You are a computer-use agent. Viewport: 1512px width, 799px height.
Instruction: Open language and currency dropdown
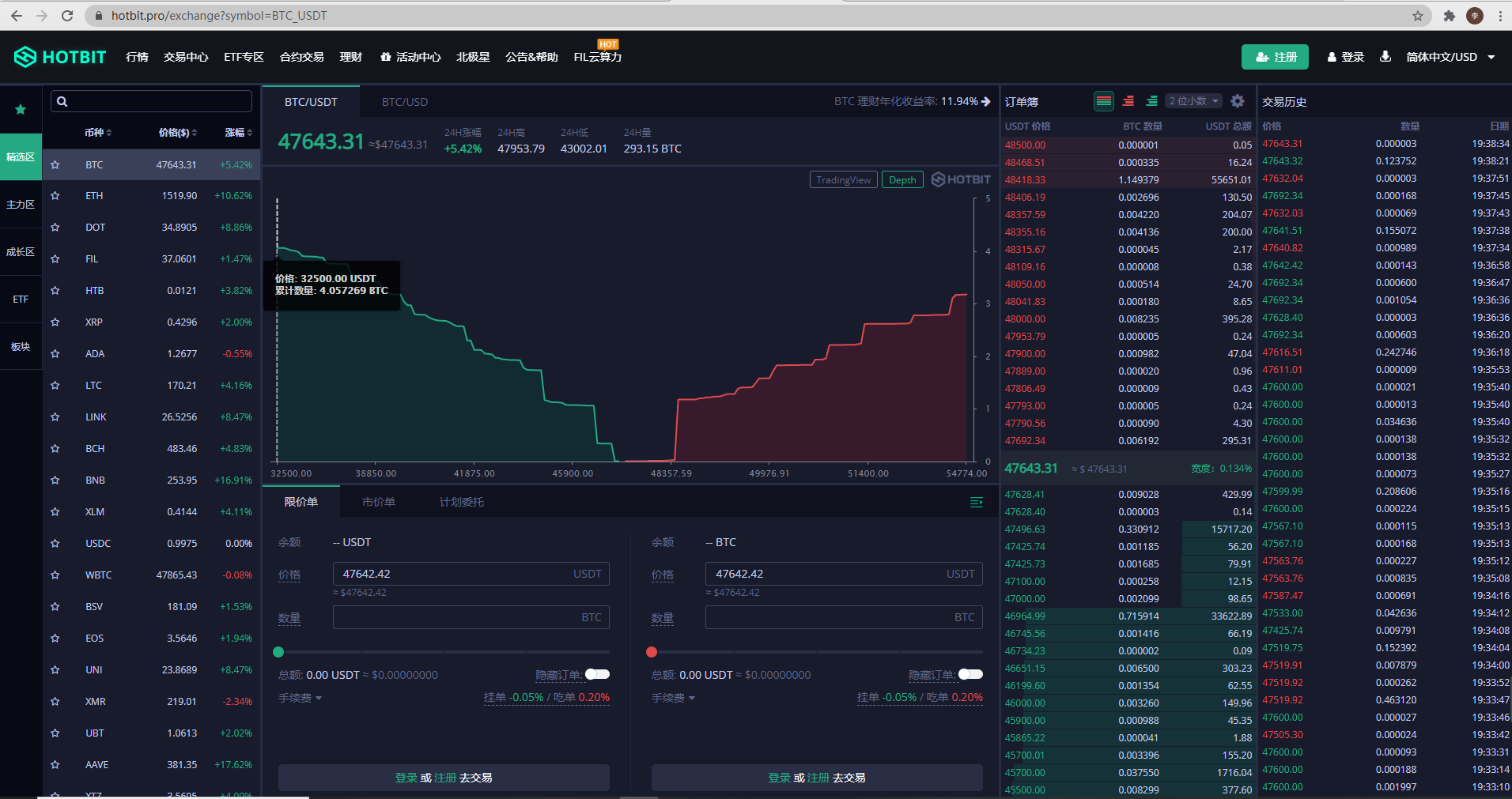[x=1450, y=57]
